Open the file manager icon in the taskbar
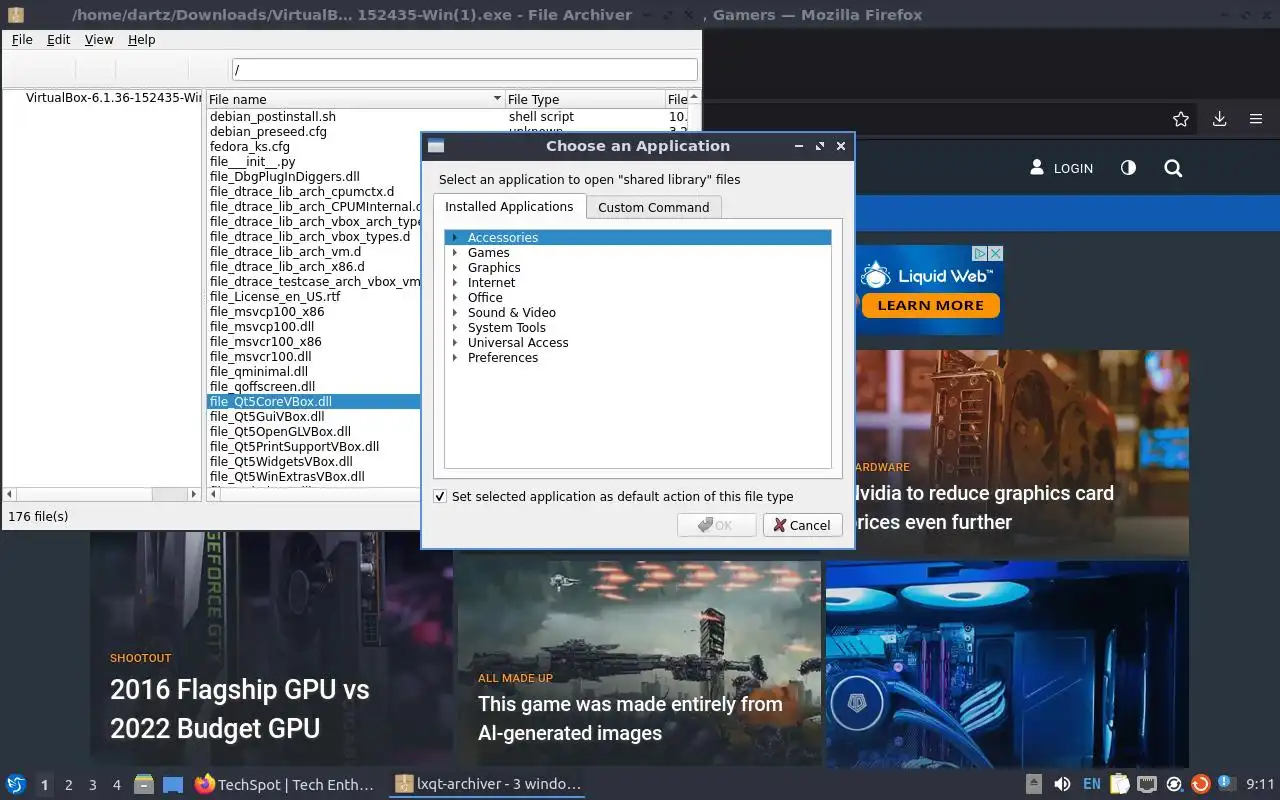Viewport: 1280px width, 800px height. click(144, 785)
